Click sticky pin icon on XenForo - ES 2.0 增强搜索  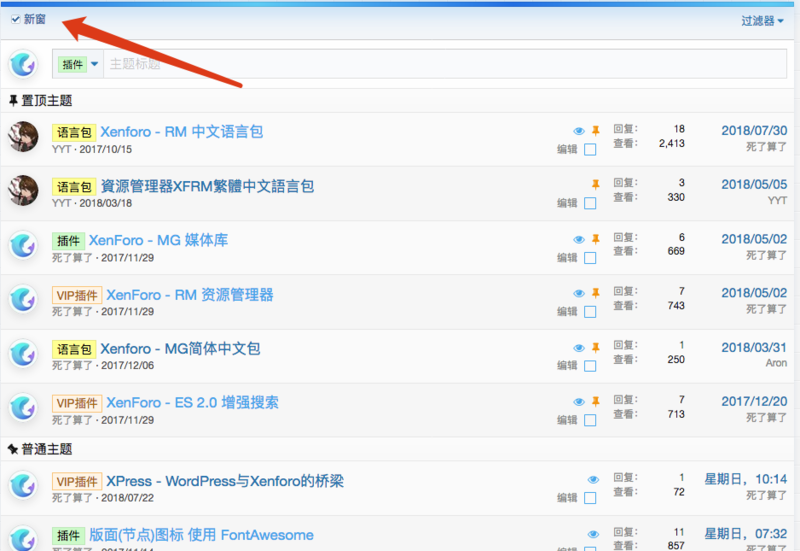595,402
